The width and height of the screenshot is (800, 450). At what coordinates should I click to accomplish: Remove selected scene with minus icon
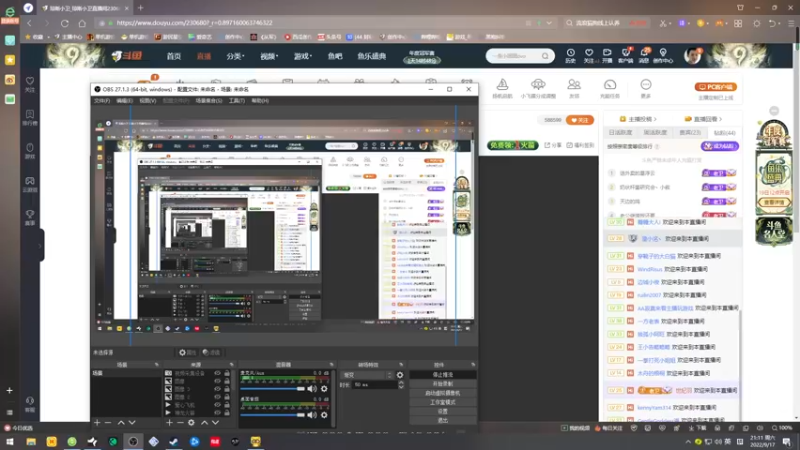click(108, 422)
